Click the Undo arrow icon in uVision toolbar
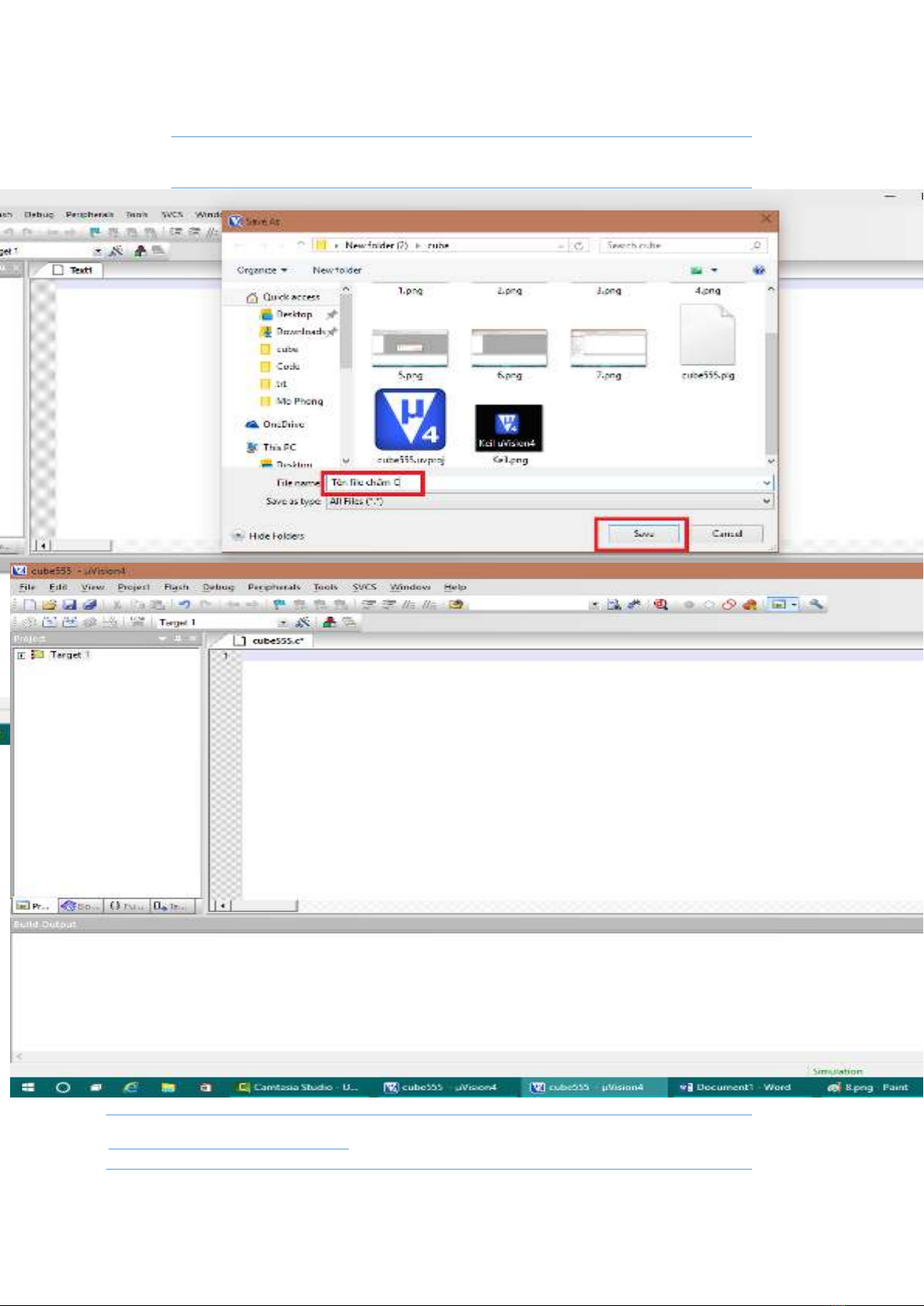This screenshot has height=1306, width=924. [x=184, y=605]
